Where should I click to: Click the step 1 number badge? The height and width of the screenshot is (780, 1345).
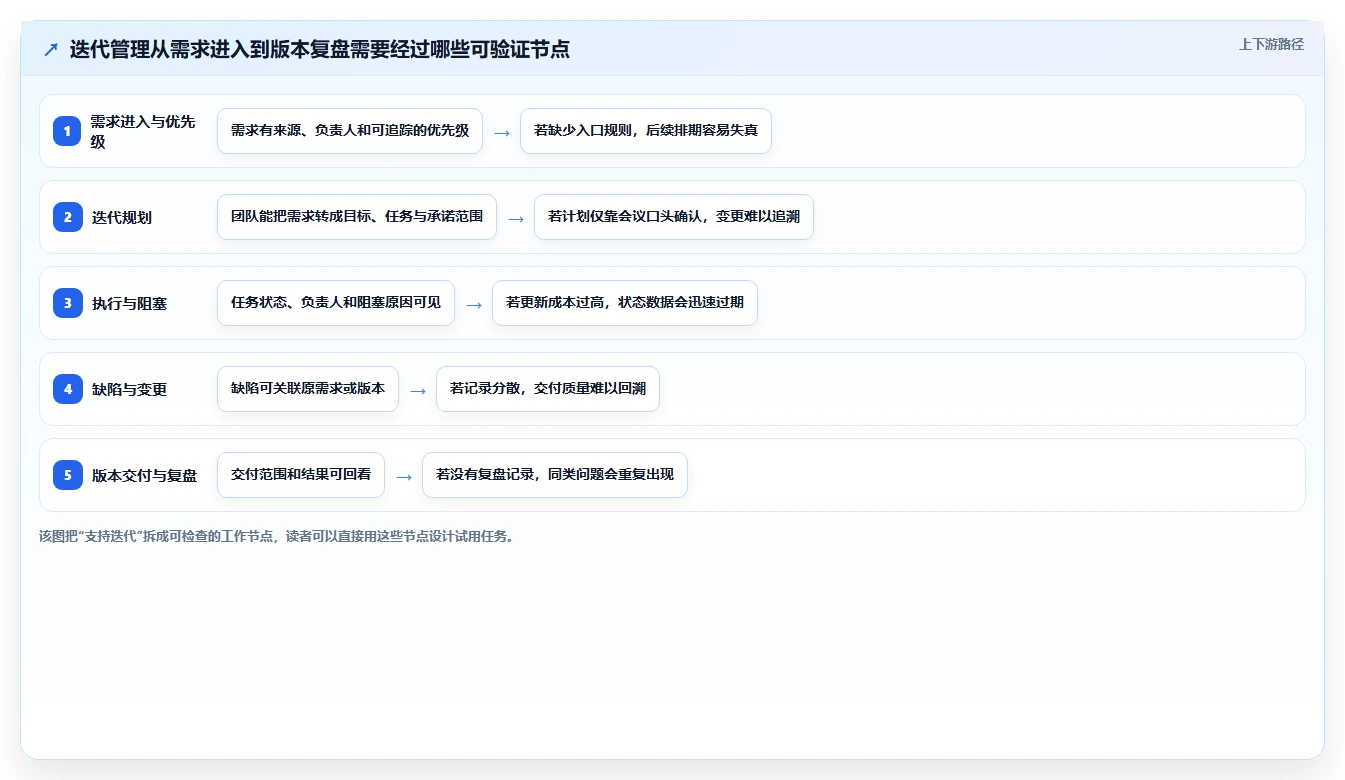coord(68,131)
